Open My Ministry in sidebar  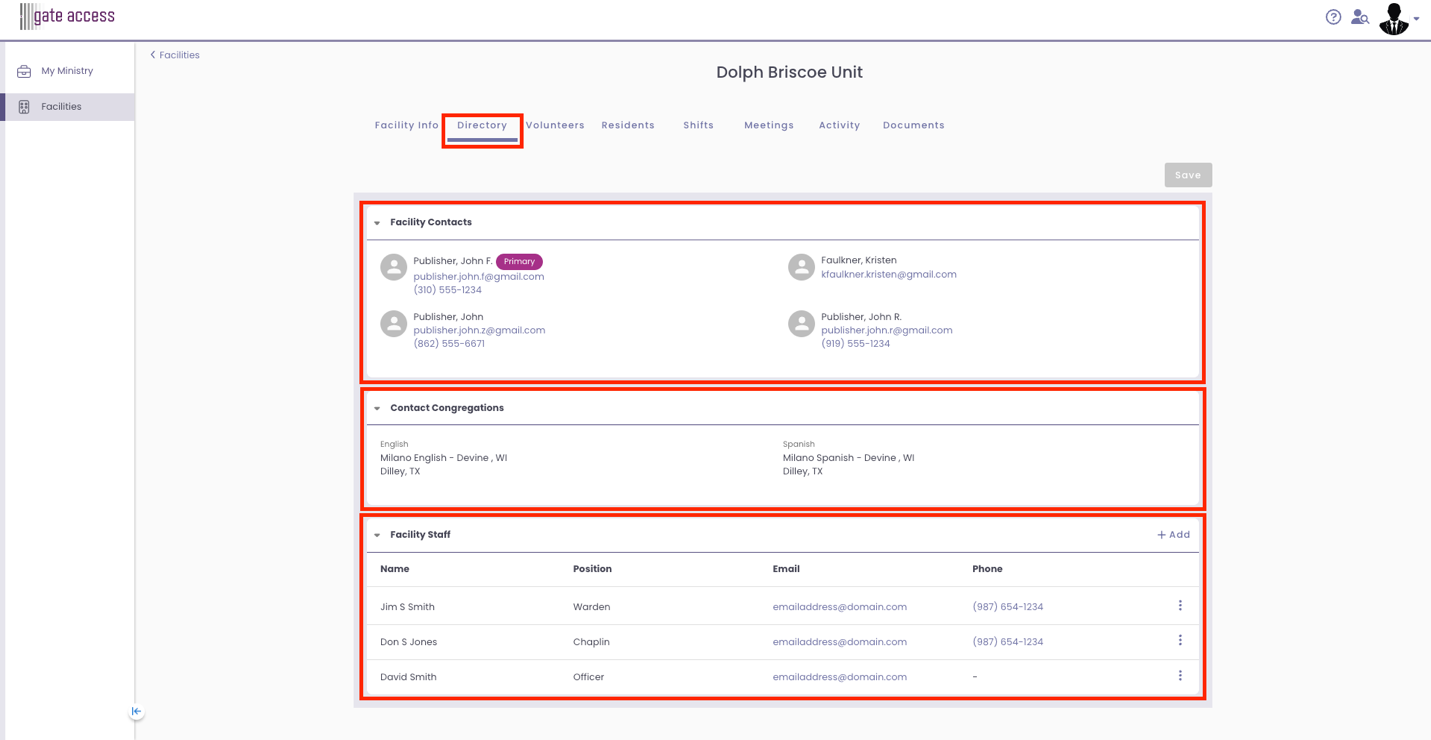pyautogui.click(x=67, y=71)
